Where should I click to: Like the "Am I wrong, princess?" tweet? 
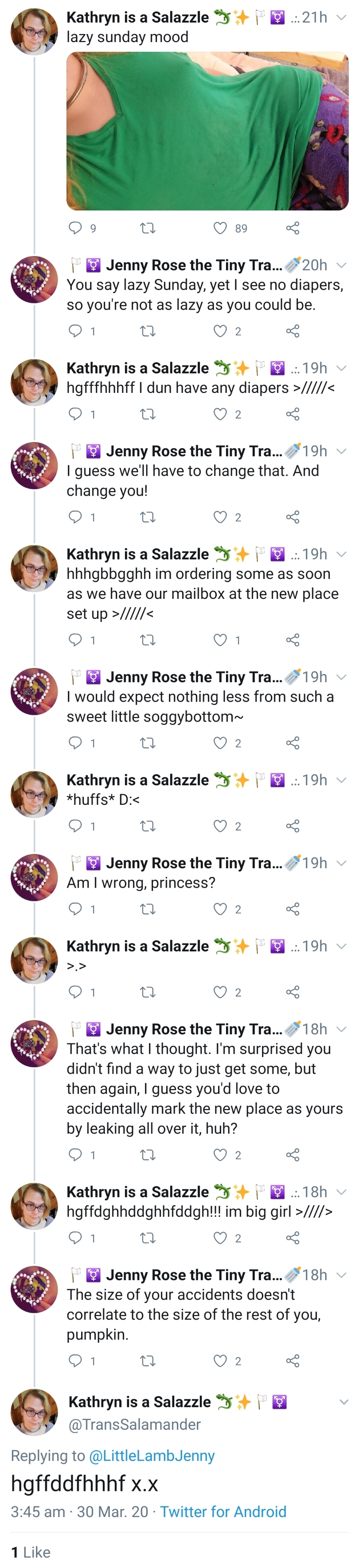pyautogui.click(x=220, y=909)
